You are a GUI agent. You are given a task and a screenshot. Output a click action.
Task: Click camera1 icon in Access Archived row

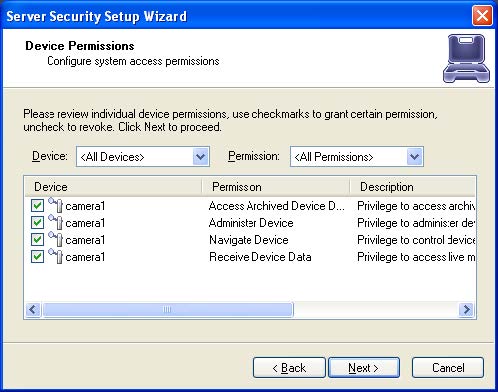[55, 205]
